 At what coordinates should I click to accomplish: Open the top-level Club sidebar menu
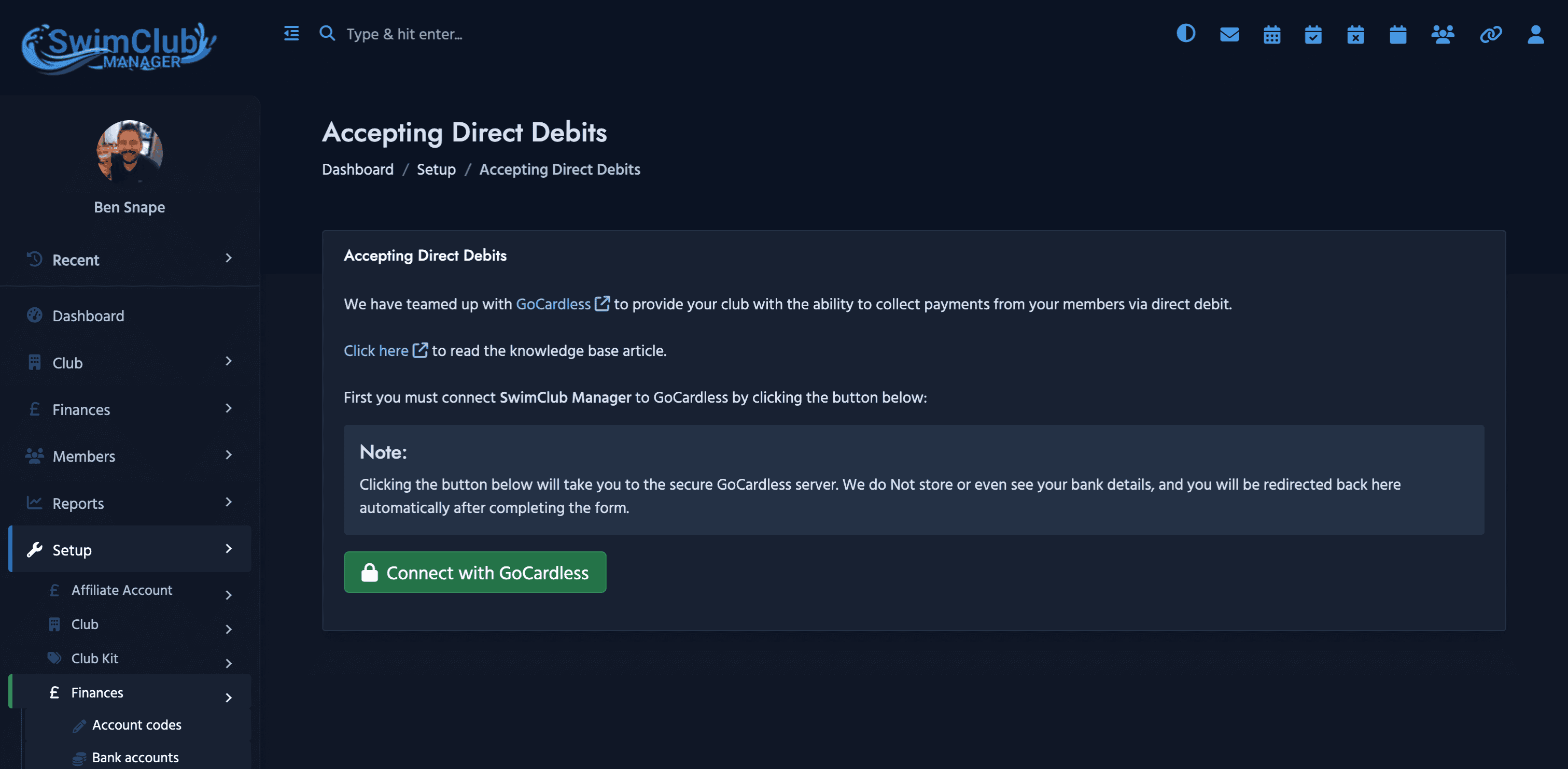130,363
